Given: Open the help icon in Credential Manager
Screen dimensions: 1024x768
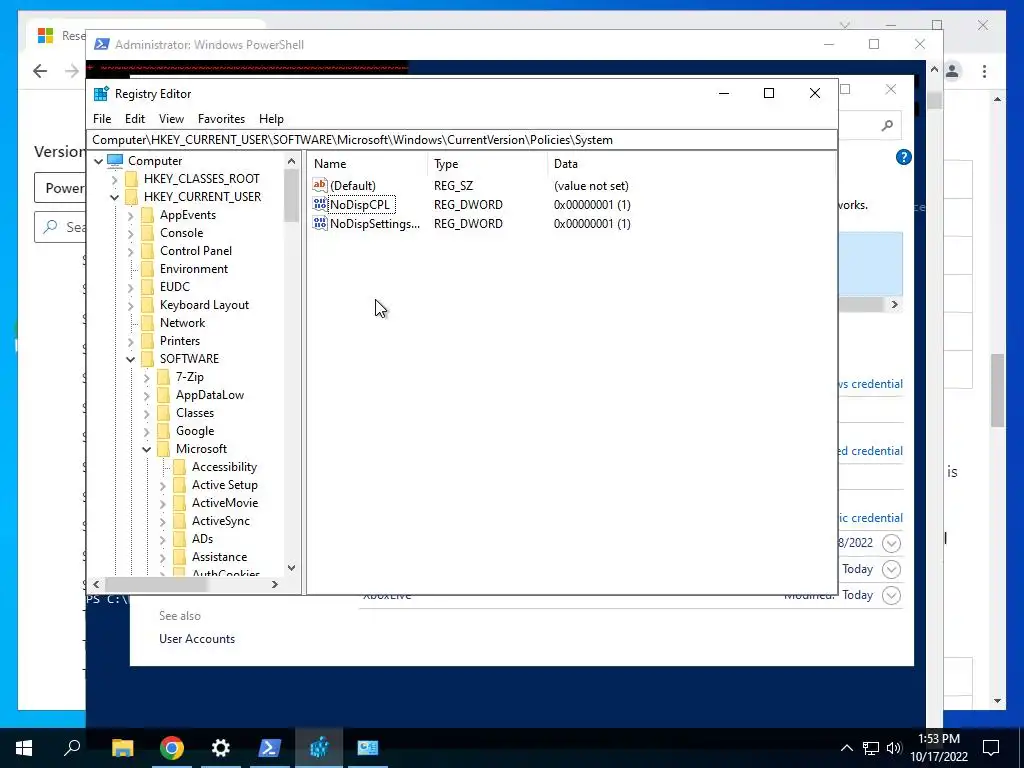Looking at the screenshot, I should (x=903, y=157).
